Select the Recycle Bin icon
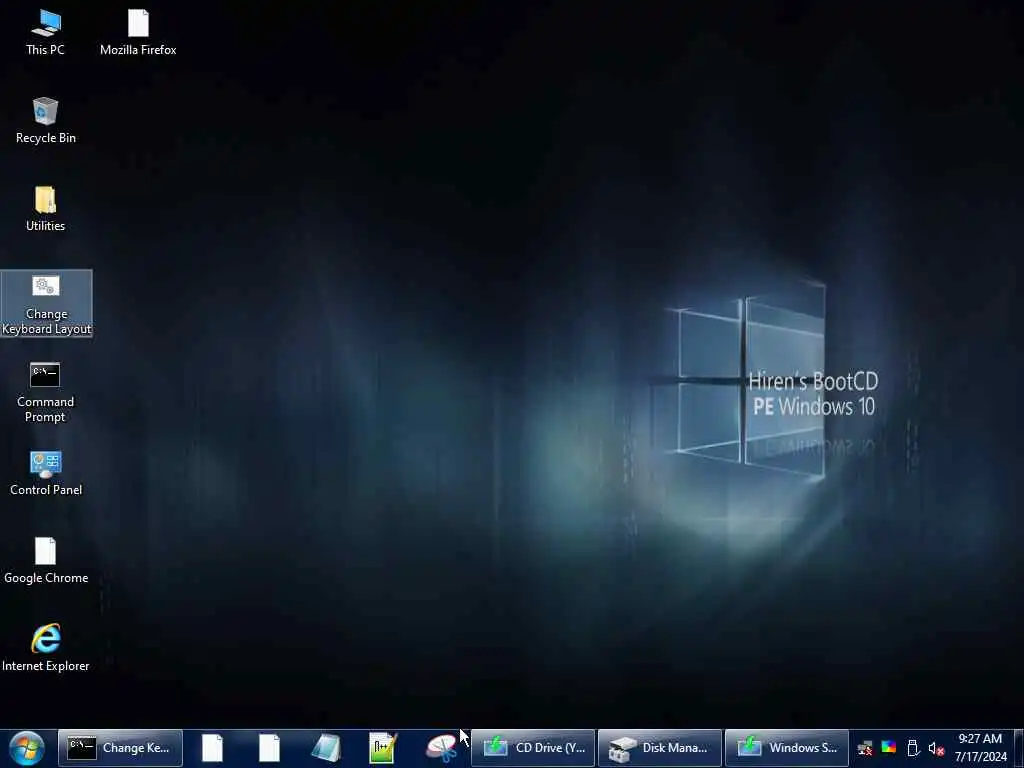 45,121
